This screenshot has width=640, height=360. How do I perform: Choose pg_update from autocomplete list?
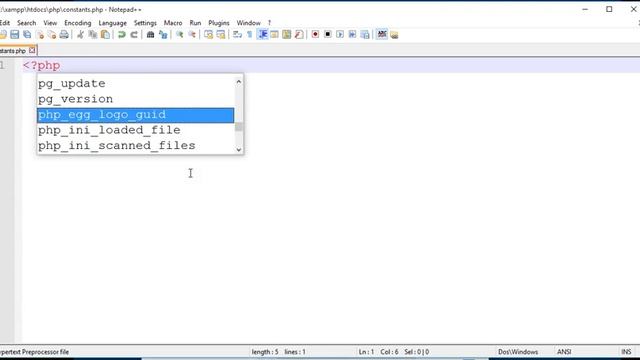tap(136, 83)
